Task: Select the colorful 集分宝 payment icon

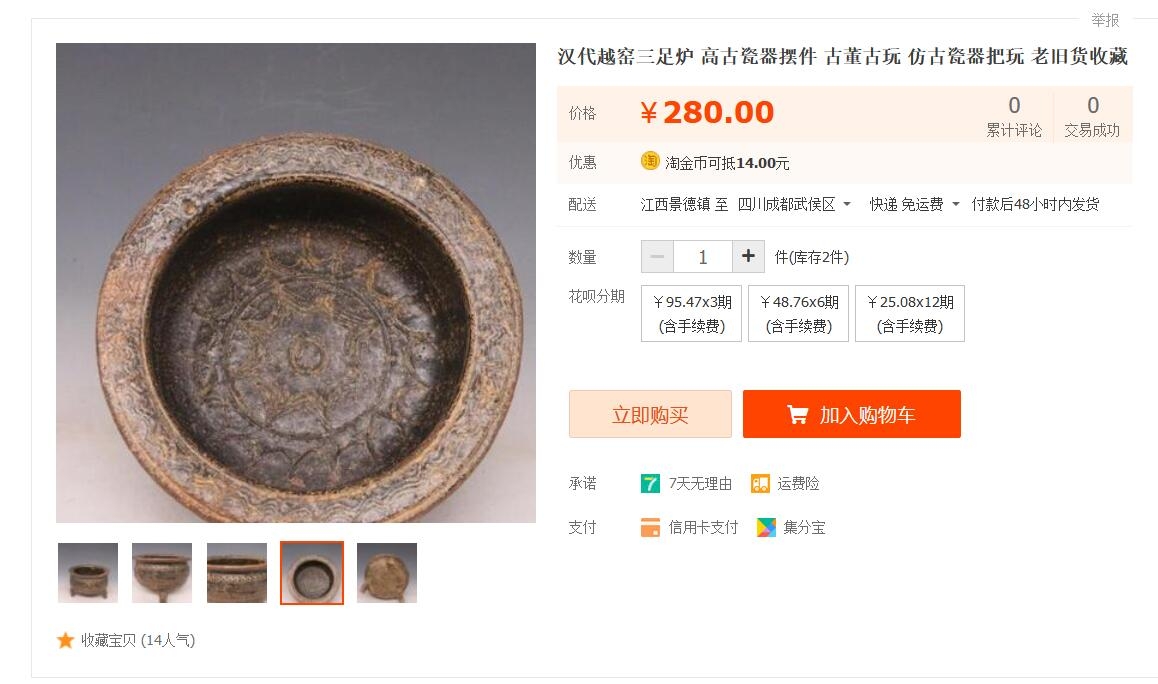Action: (x=765, y=527)
